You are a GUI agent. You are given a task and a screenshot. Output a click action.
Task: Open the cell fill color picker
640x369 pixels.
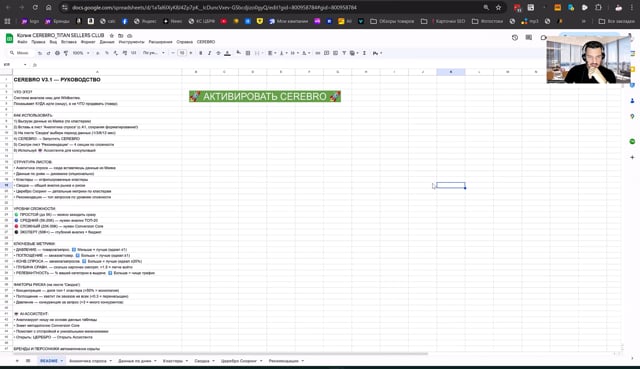pos(239,53)
